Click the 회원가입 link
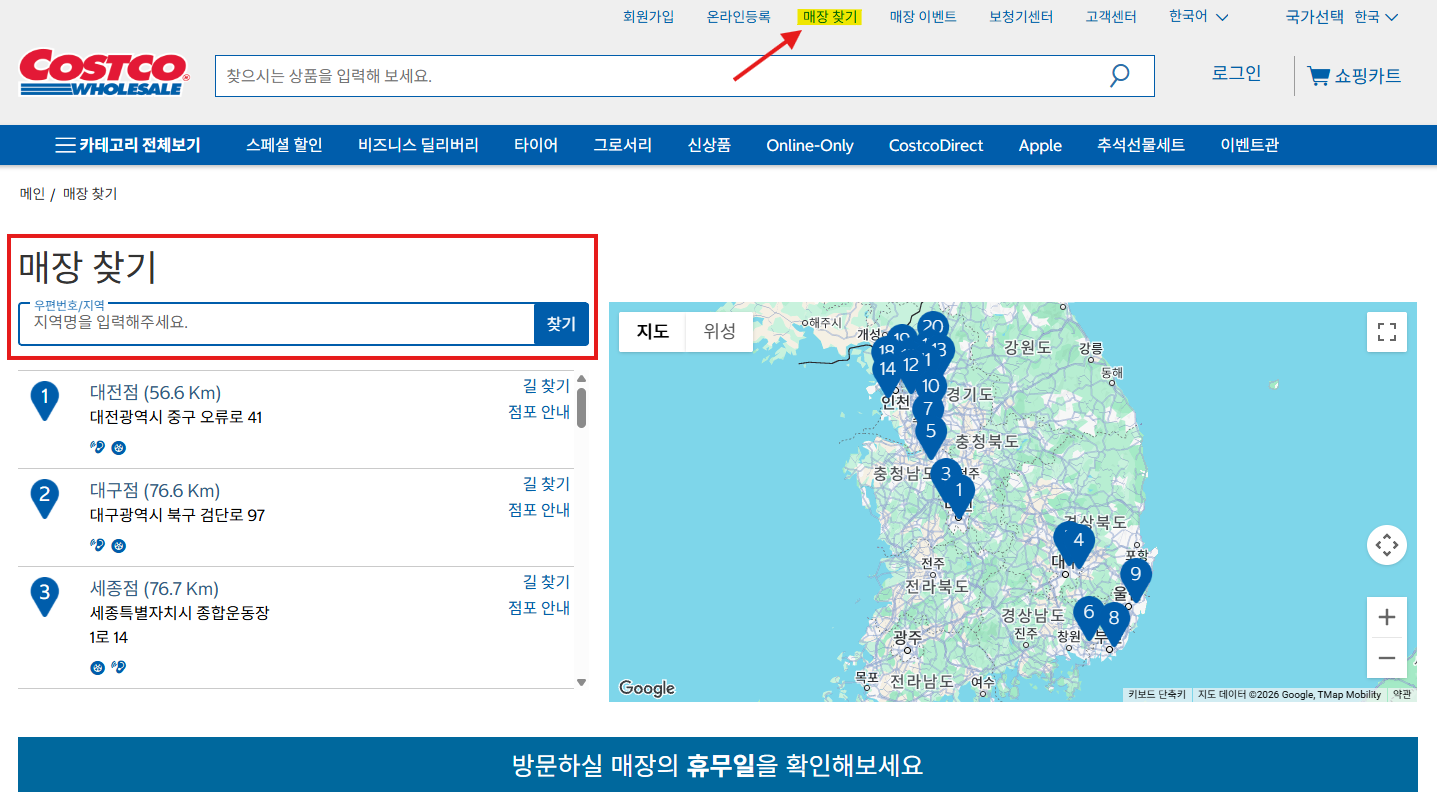The height and width of the screenshot is (805, 1437). point(649,17)
